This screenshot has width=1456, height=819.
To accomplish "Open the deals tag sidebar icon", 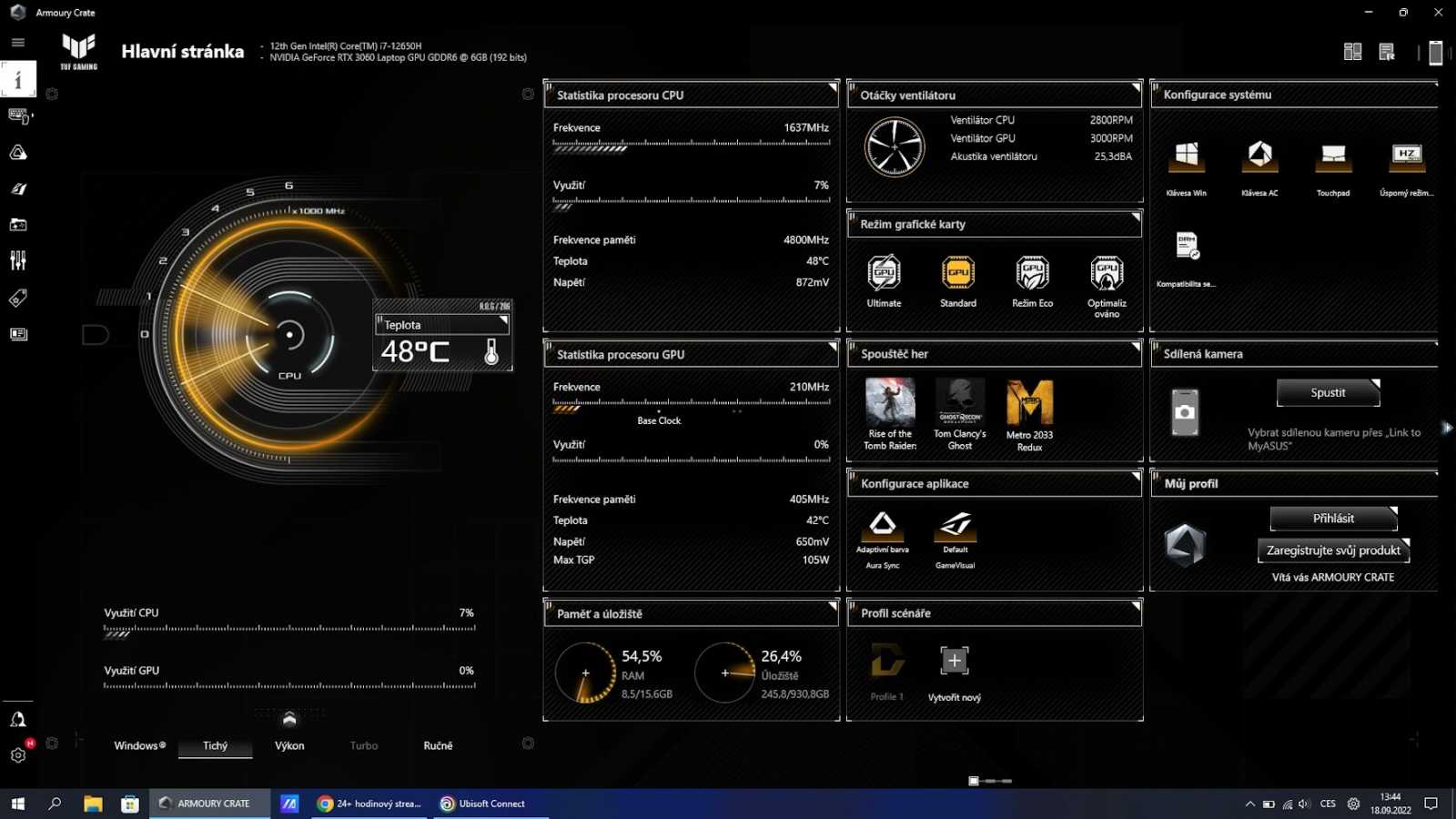I will pos(18,298).
